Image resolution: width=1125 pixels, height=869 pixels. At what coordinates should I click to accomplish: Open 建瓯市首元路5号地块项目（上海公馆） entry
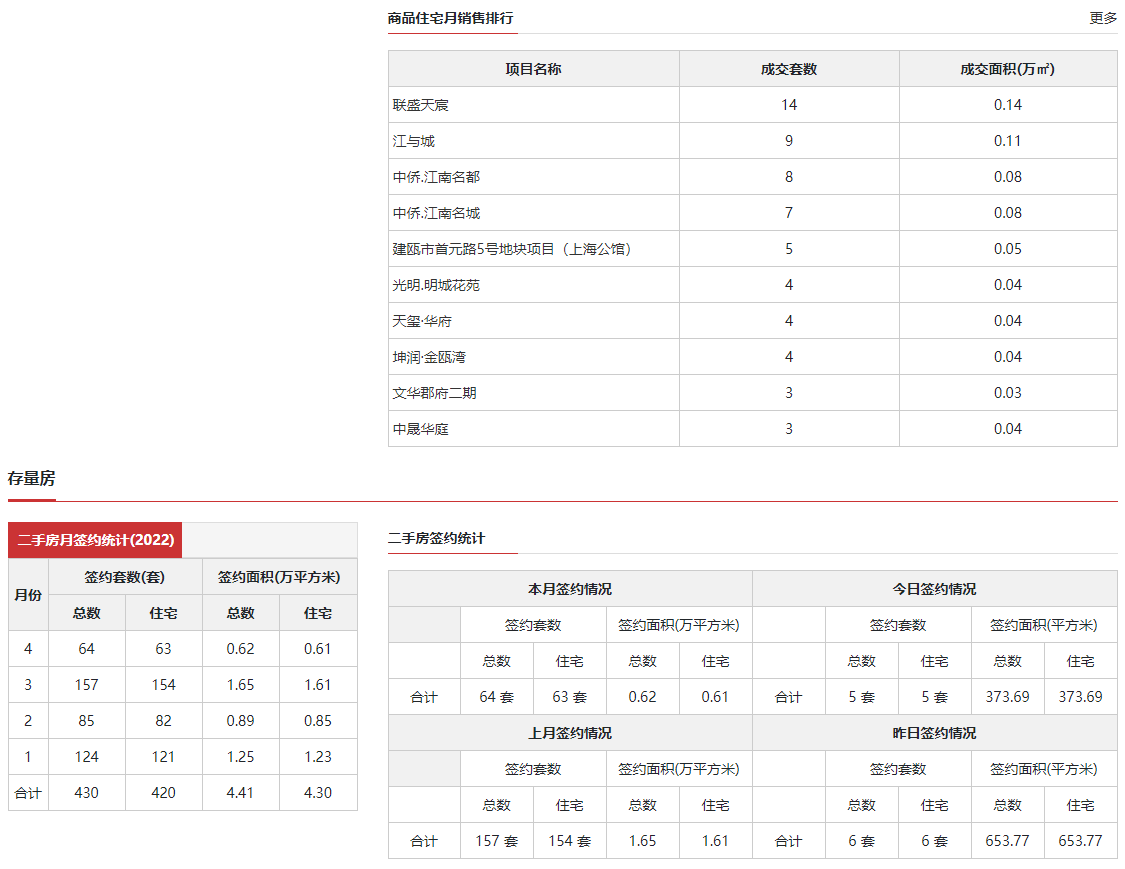pyautogui.click(x=512, y=249)
